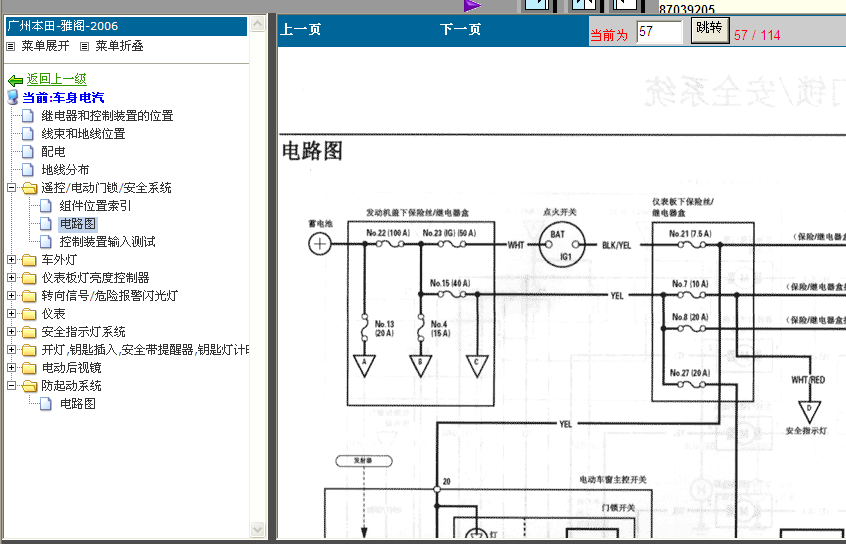This screenshot has height=544, width=846.
Task: Click document icon beside 线束和地线位置
Action: click(28, 134)
